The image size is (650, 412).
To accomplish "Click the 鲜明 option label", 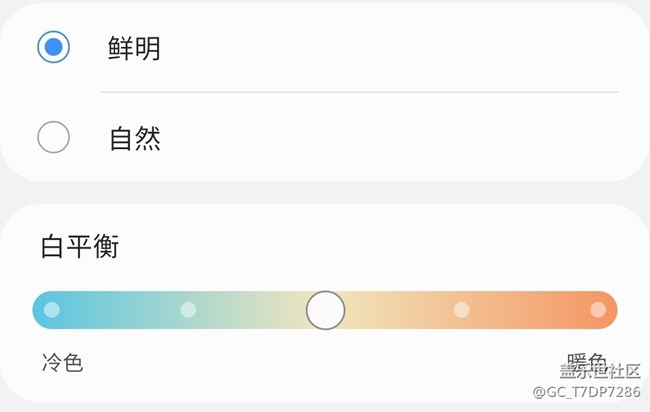I will click(134, 48).
